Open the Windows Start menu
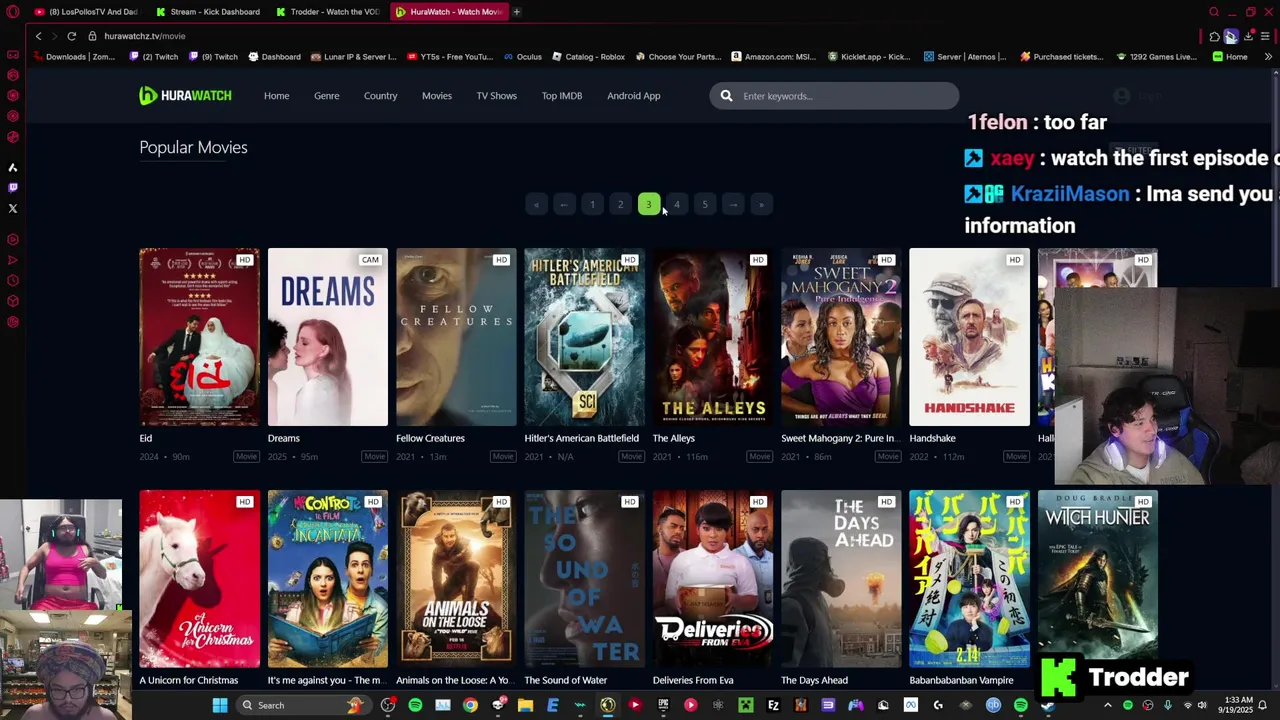The height and width of the screenshot is (720, 1280). tap(220, 705)
